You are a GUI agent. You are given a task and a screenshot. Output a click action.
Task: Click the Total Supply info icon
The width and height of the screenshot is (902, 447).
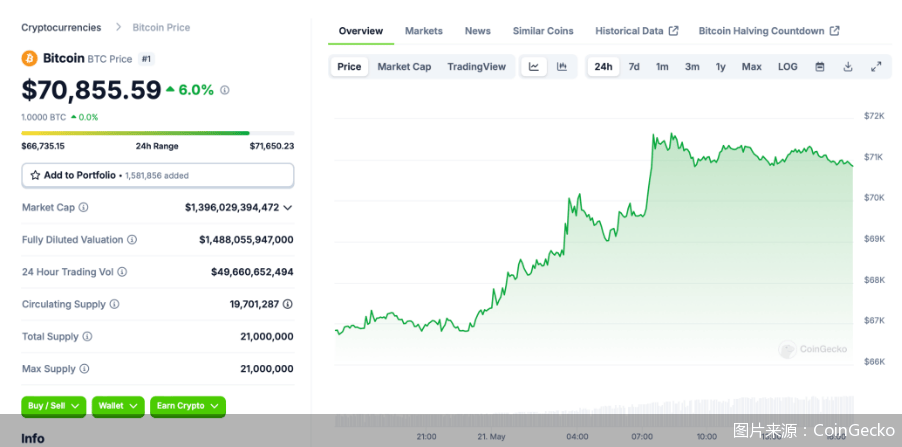tap(87, 336)
